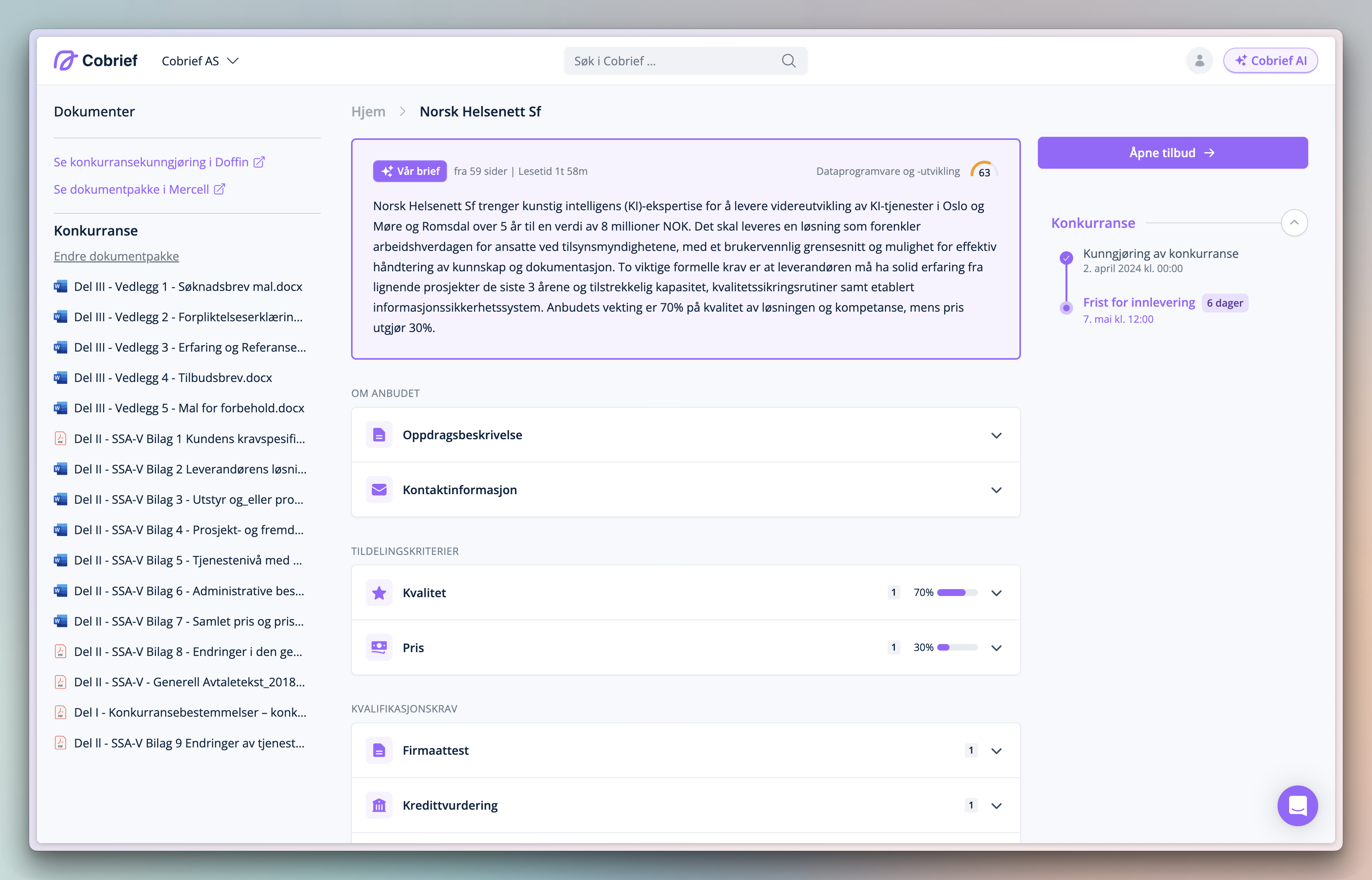Open the Cobrief AS organization dropdown
The height and width of the screenshot is (880, 1372).
tap(200, 61)
